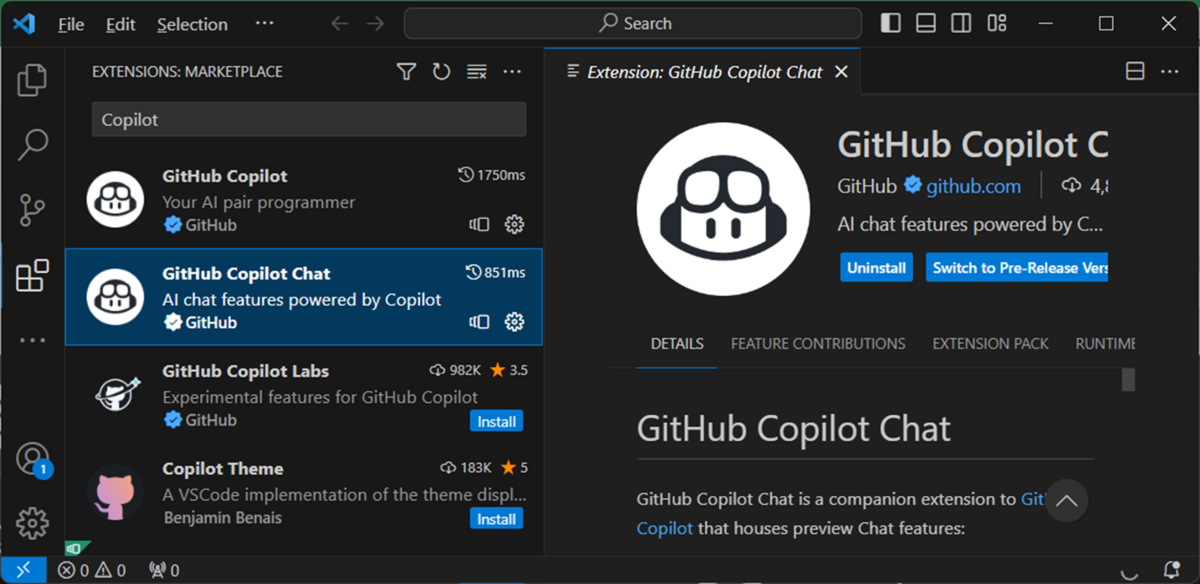Follow the Copilot link in description
This screenshot has width=1200, height=584.
point(665,528)
